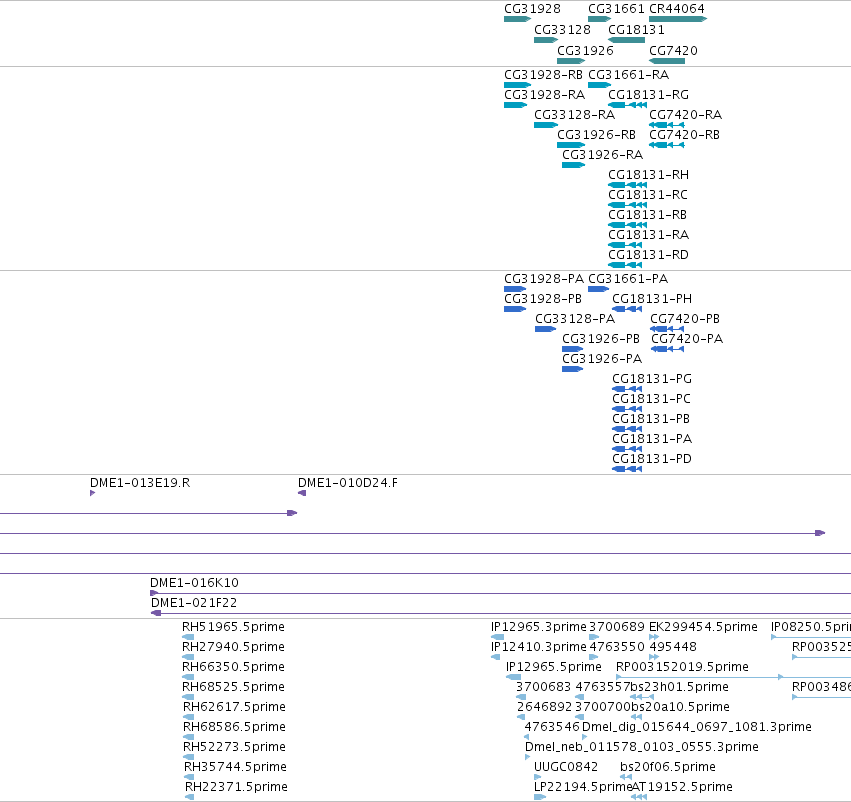Click protein CG18131-PA
Image resolution: width=851 pixels, height=802 pixels.
click(x=627, y=449)
